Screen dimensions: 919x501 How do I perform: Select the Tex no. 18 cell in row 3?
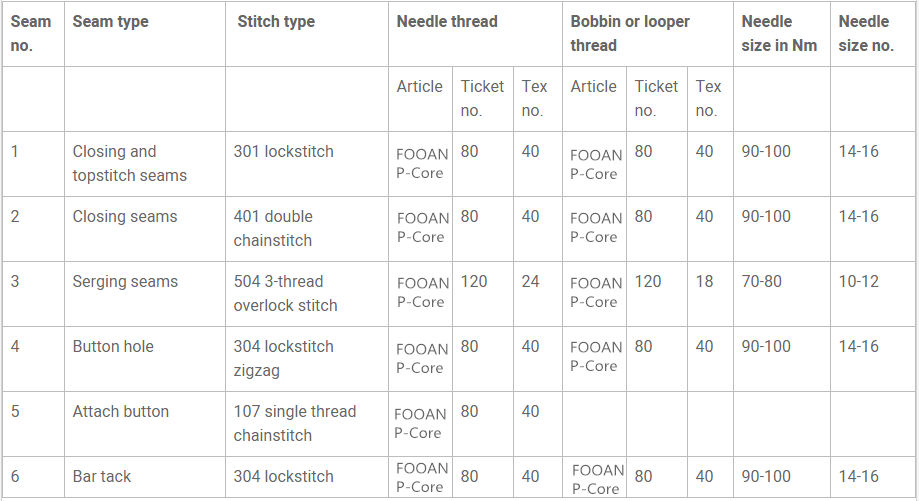(x=710, y=294)
